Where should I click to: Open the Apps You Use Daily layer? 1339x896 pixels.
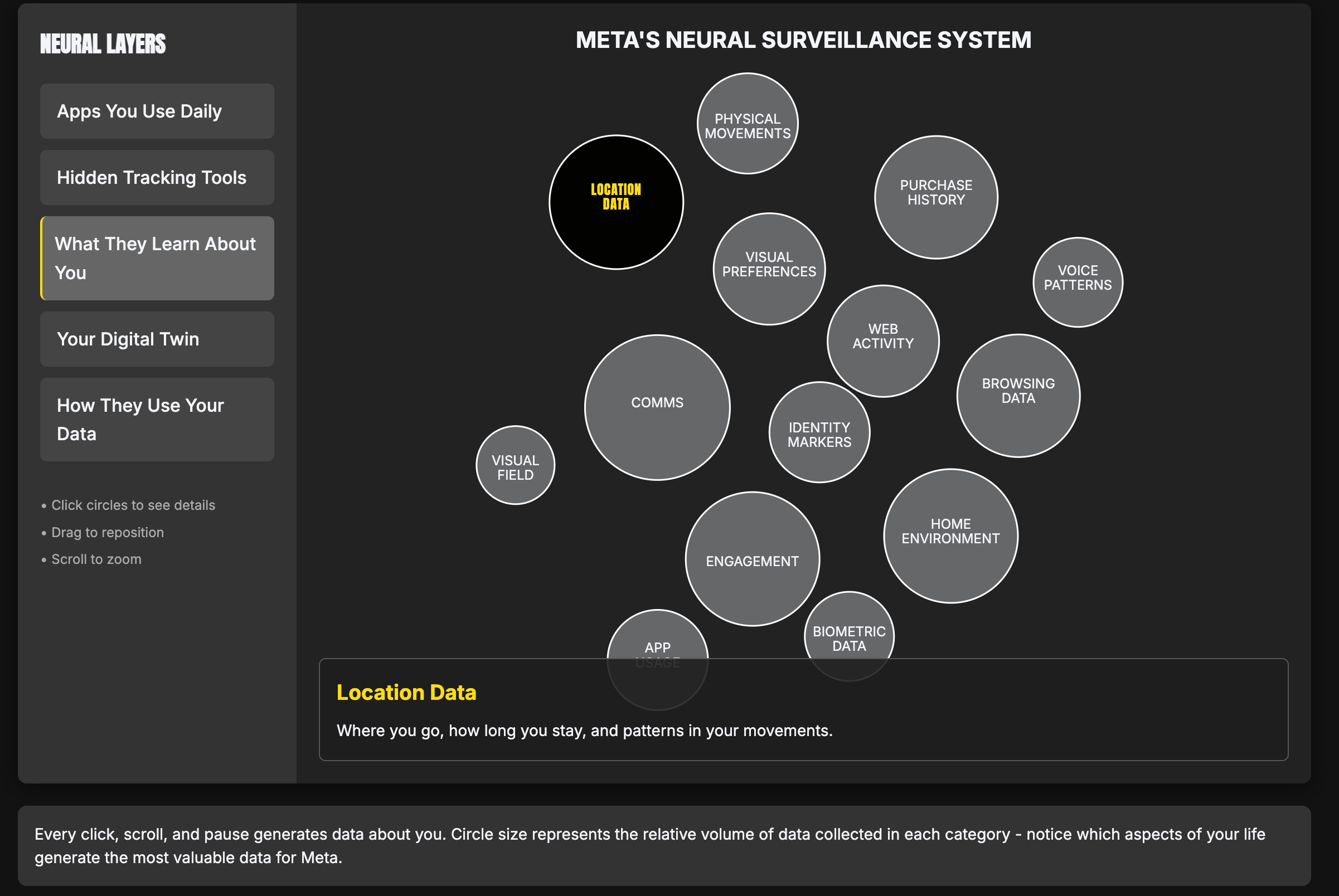157,111
